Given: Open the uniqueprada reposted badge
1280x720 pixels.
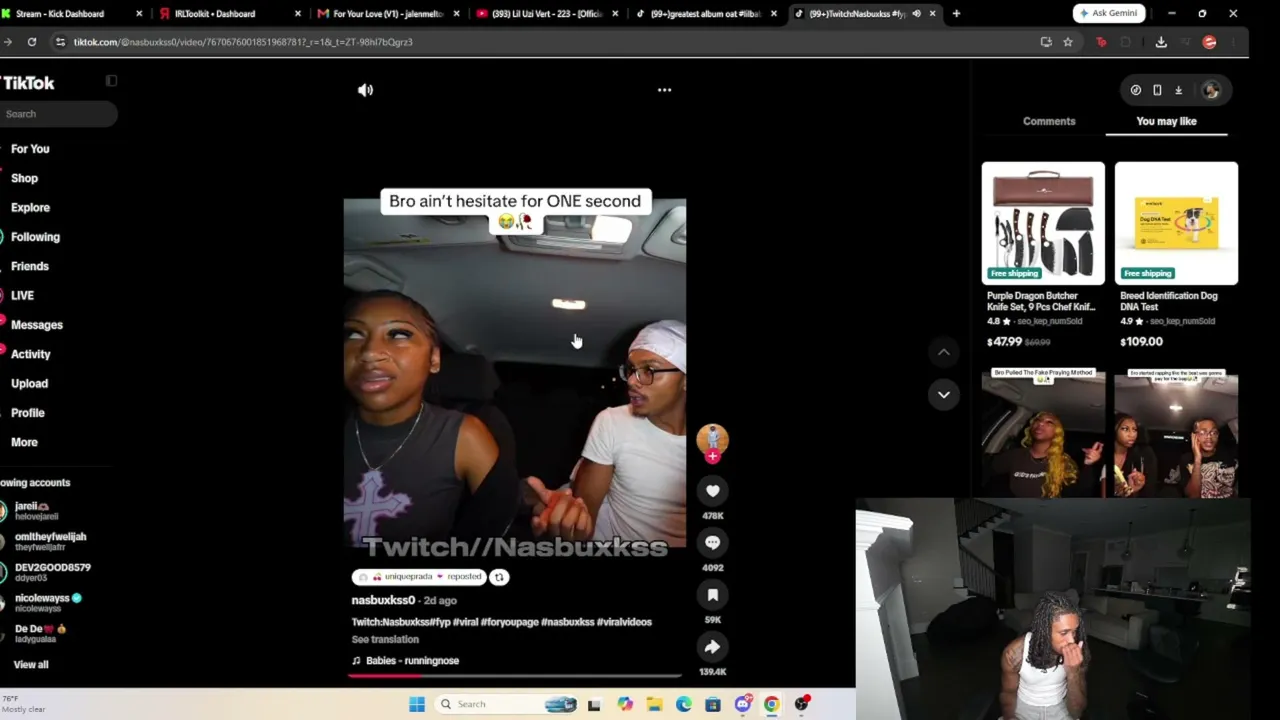Looking at the screenshot, I should pos(420,577).
